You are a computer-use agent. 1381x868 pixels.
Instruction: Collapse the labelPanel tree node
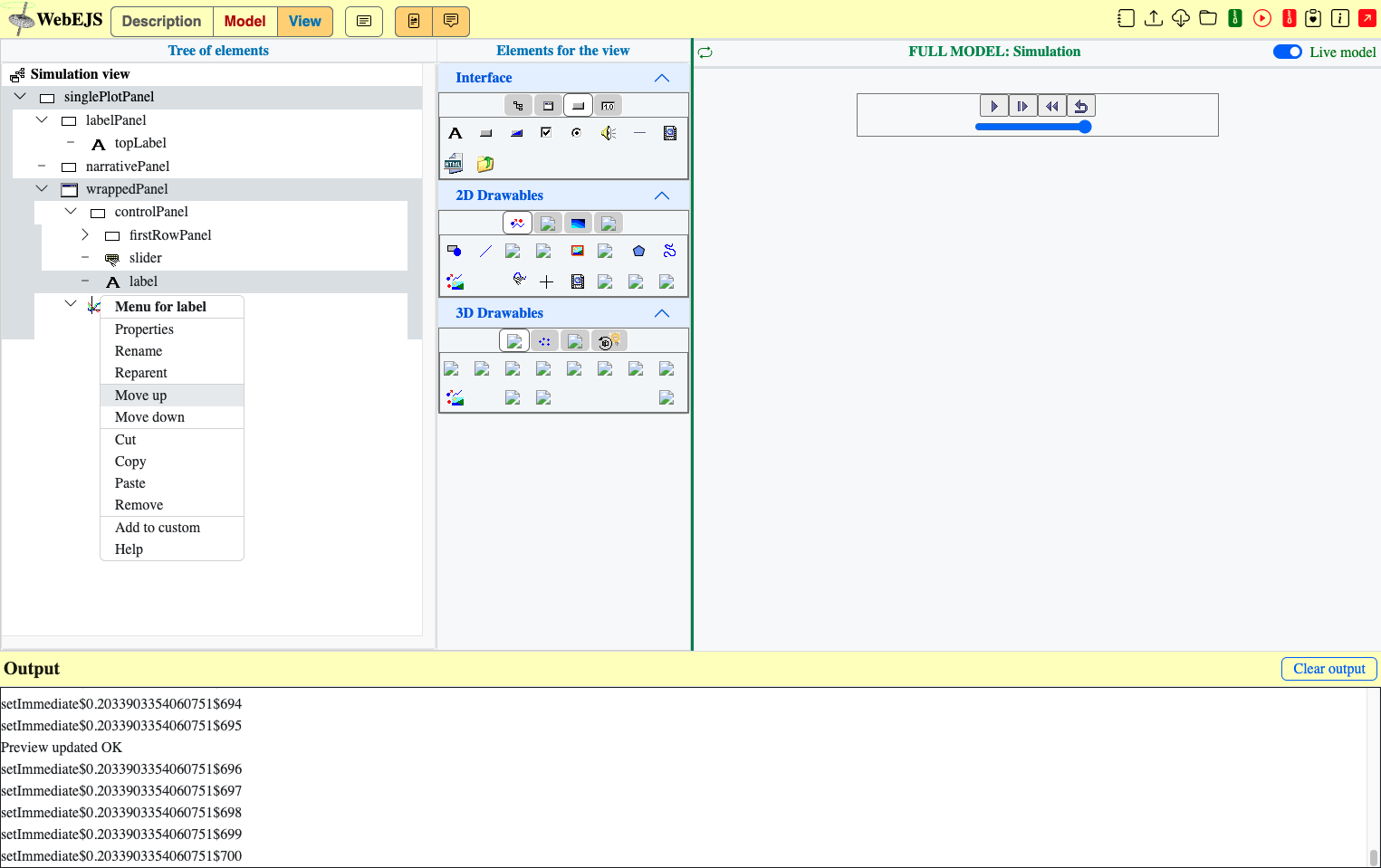(42, 119)
